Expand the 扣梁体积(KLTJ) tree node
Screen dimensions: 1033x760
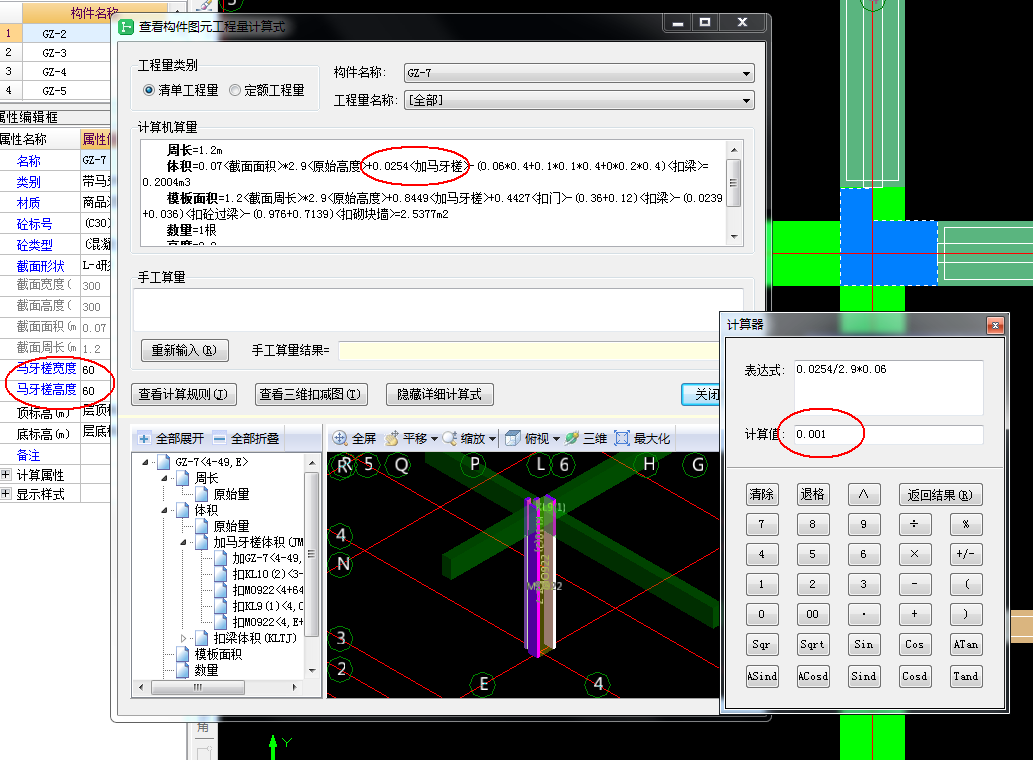(x=183, y=638)
